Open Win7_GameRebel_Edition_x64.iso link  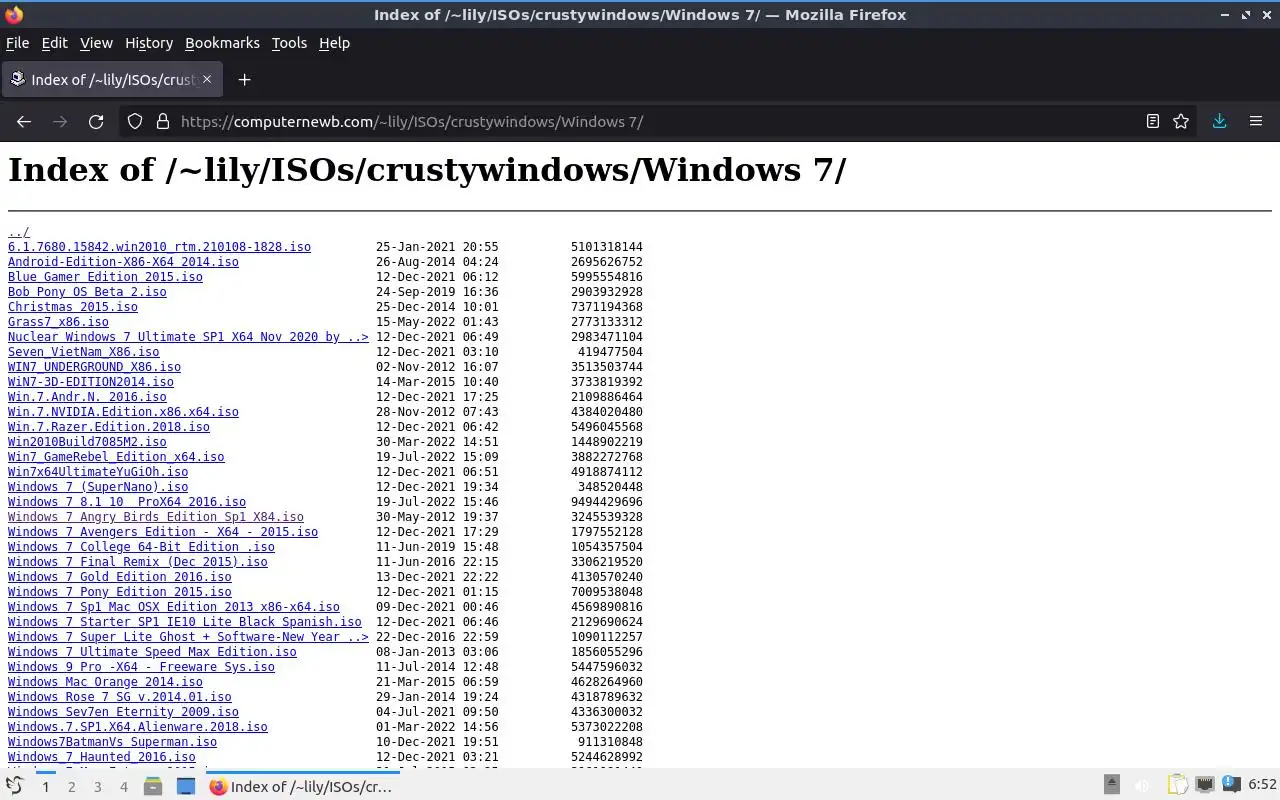(116, 457)
